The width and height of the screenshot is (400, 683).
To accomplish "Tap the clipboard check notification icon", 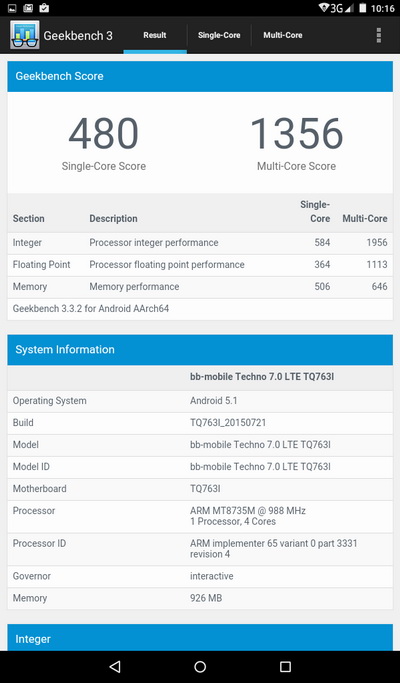I will tap(44, 8).
